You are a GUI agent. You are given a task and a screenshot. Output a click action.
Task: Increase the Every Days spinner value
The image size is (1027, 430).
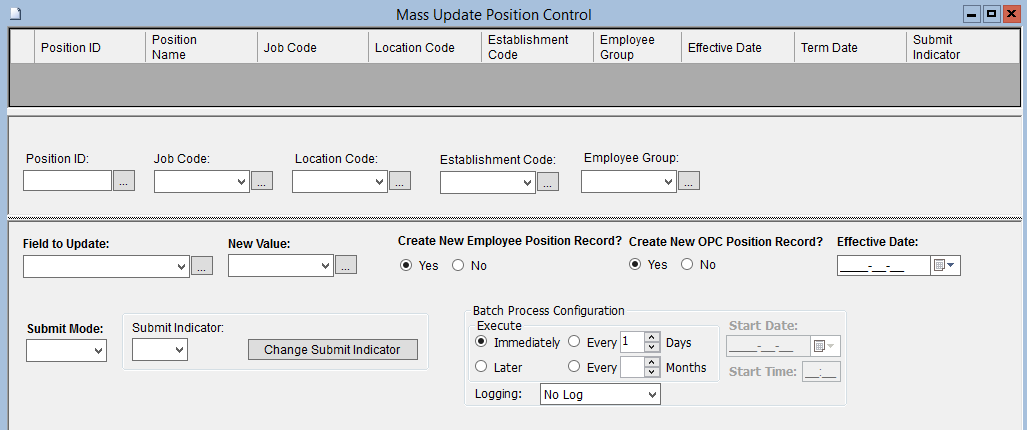click(x=651, y=337)
